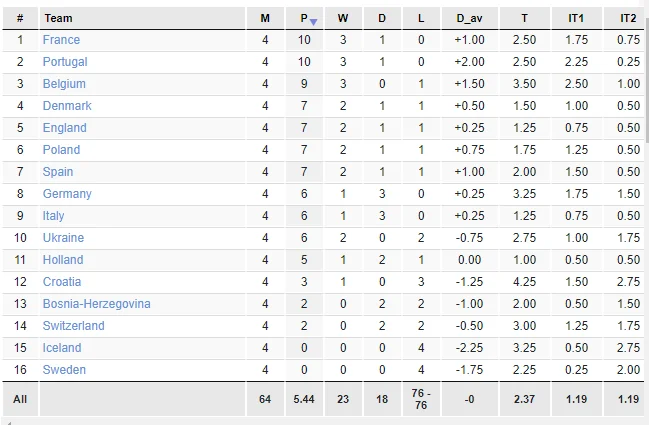
Task: Sort table by Team column header
Action: click(59, 18)
